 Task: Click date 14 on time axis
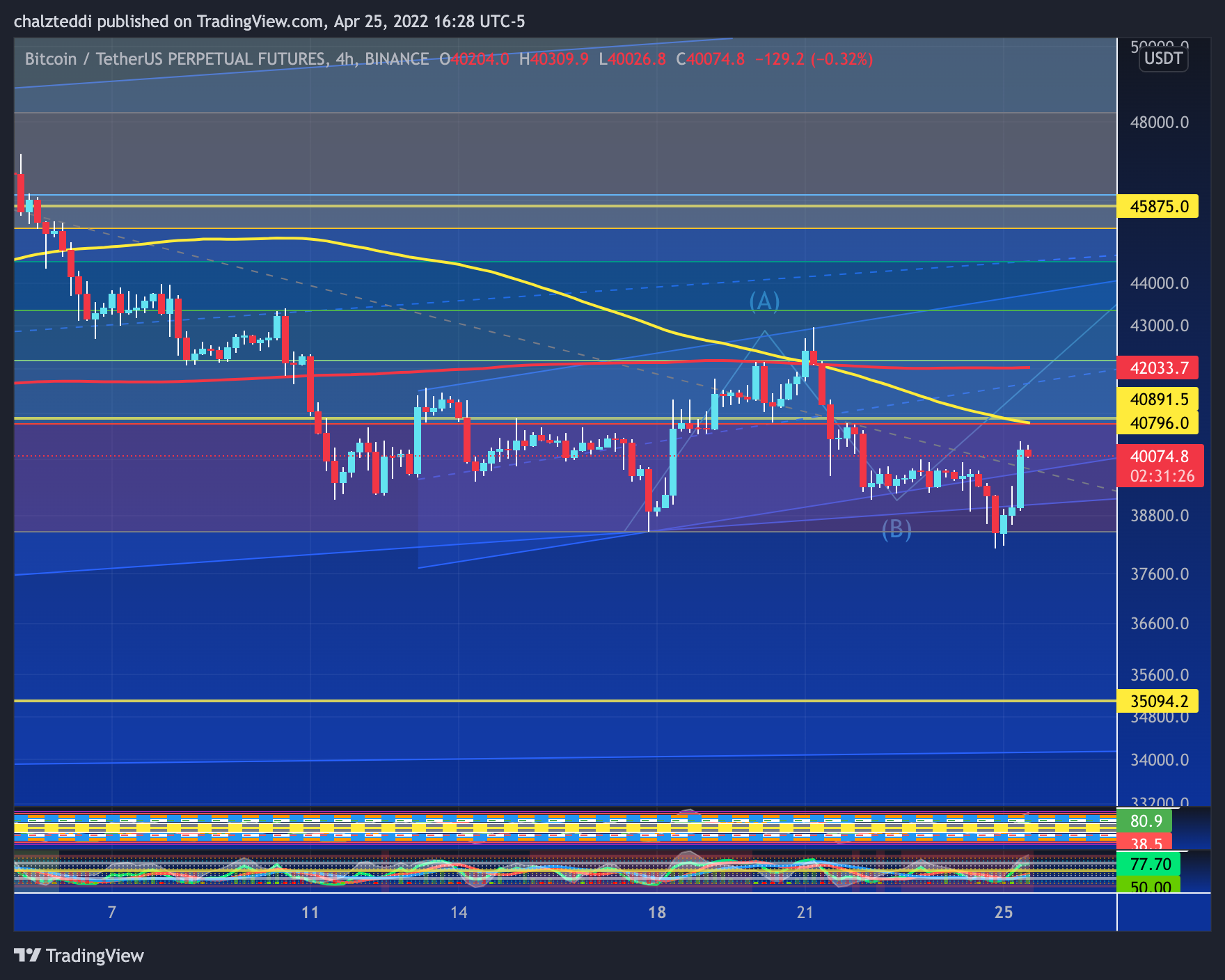(459, 912)
